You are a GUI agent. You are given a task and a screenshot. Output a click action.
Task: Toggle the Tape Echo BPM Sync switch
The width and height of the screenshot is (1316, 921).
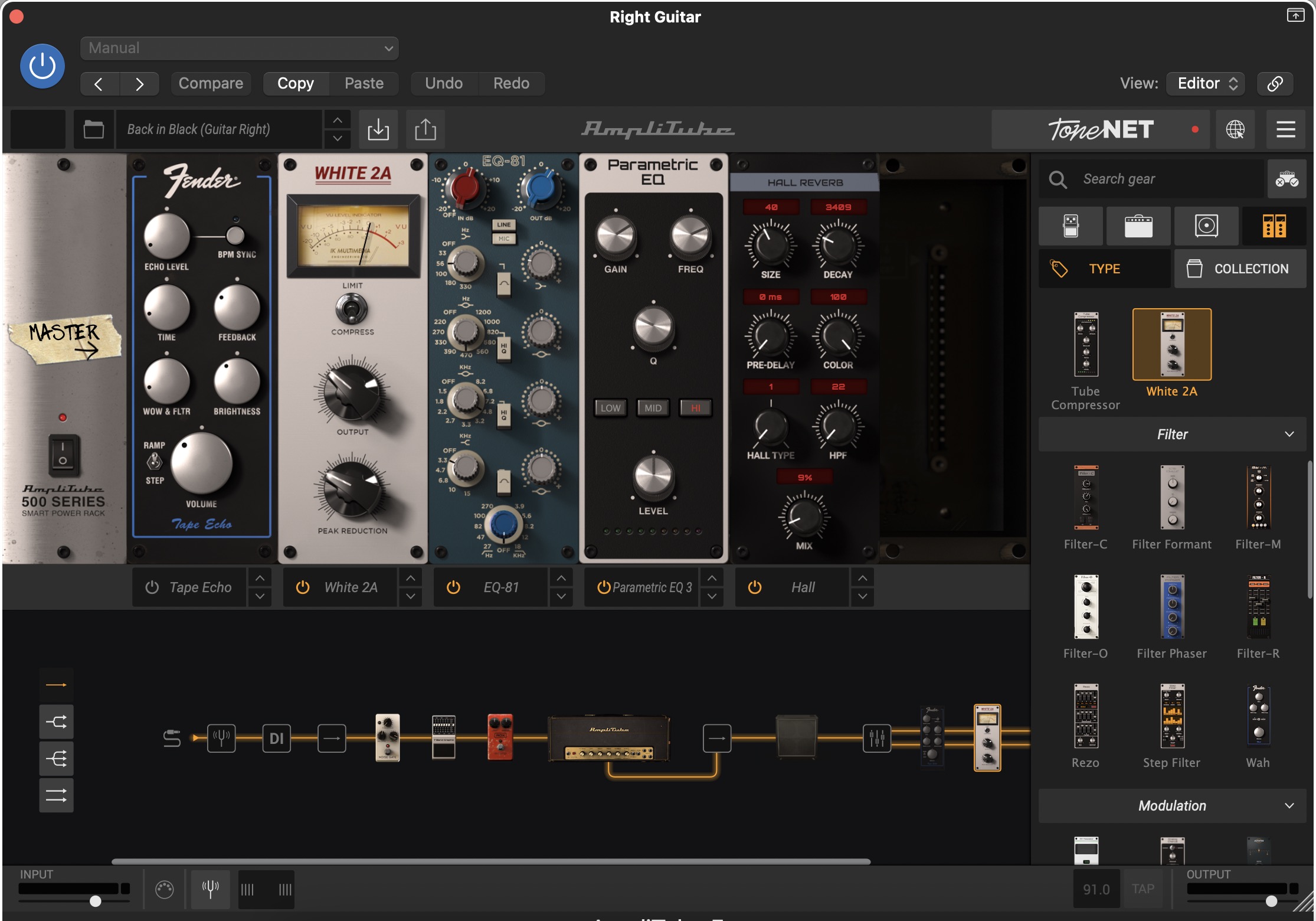tap(235, 235)
